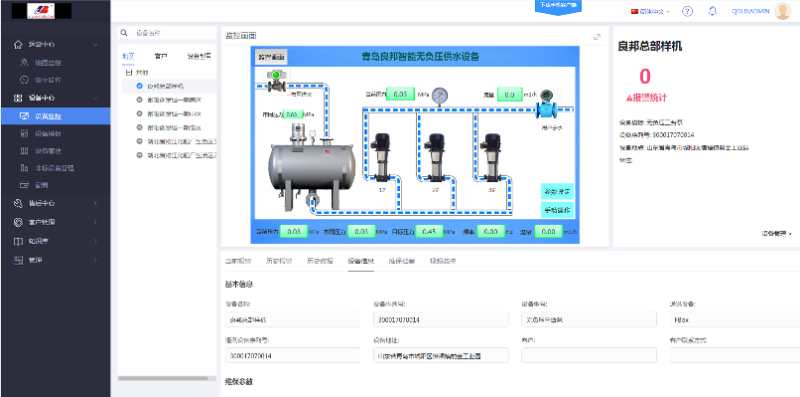Click the round pressure gauge in the diagram

tap(439, 95)
